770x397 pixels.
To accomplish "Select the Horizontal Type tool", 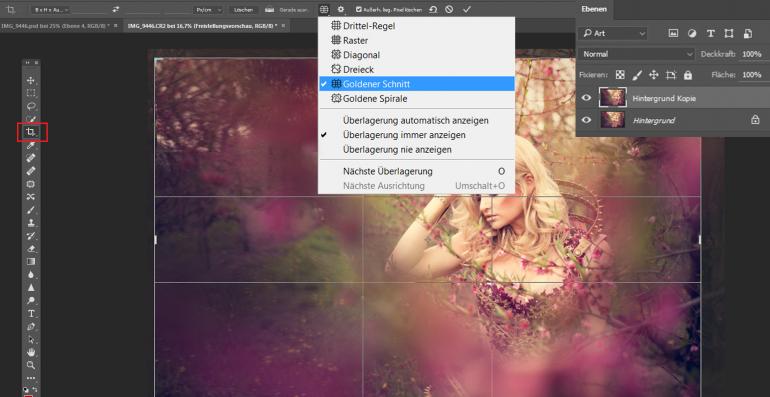I will [31, 313].
